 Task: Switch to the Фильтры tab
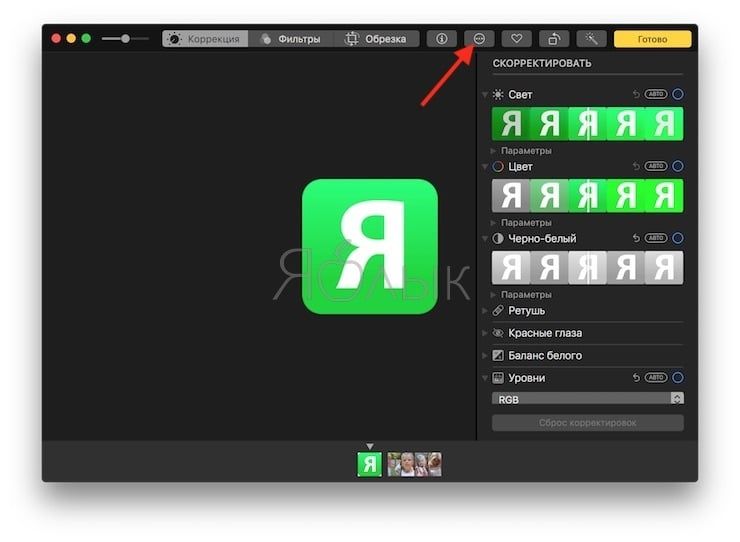coord(291,39)
